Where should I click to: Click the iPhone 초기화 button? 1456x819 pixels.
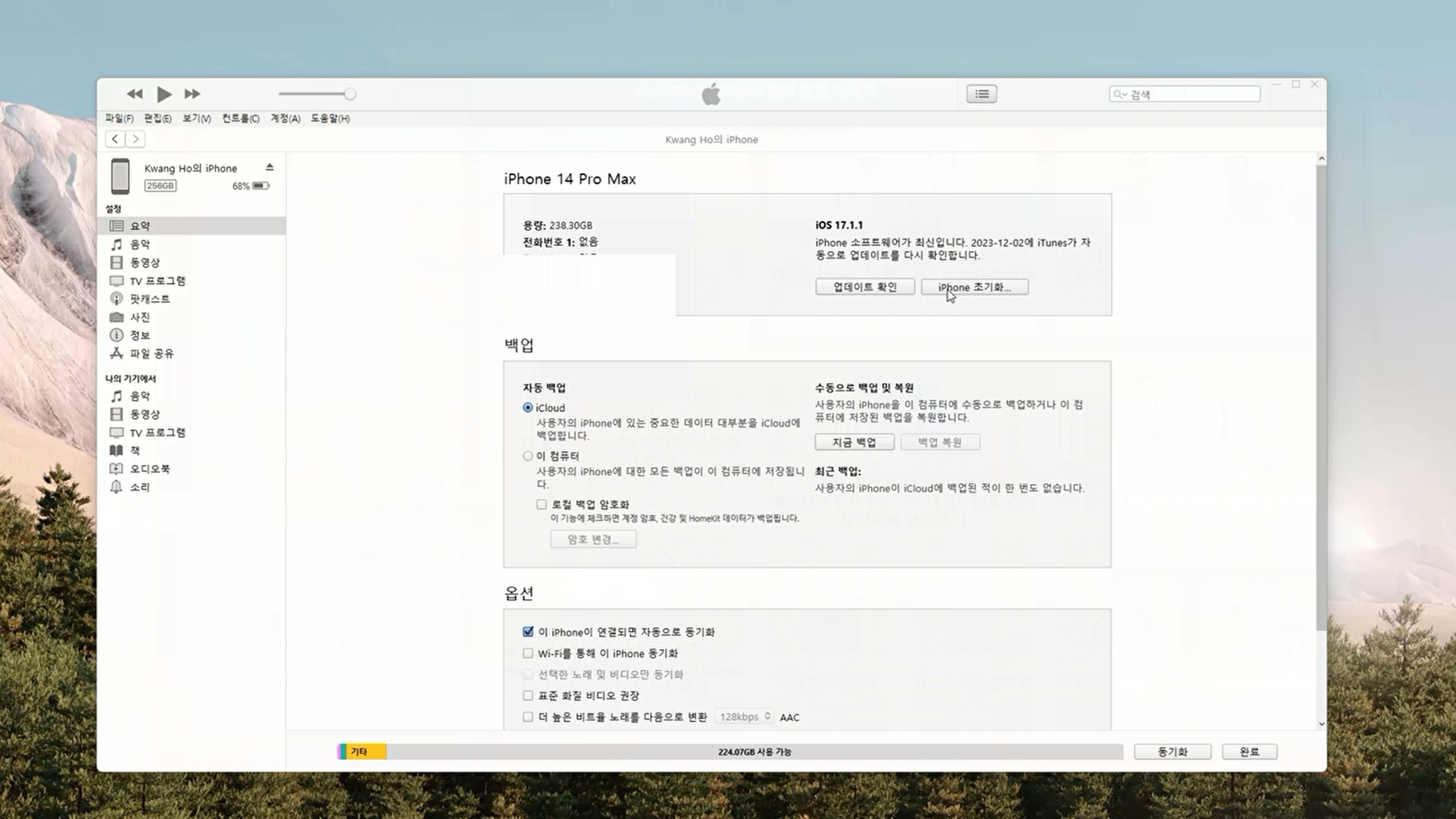coord(974,287)
